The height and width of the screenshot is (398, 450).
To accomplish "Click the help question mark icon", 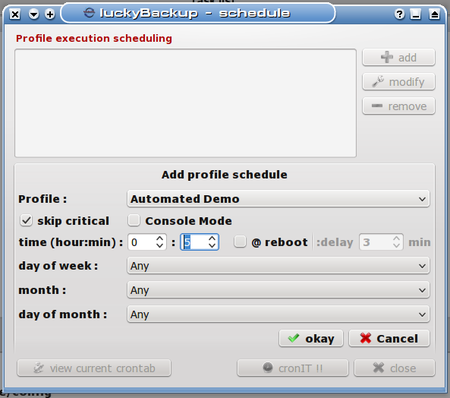I will 399,14.
